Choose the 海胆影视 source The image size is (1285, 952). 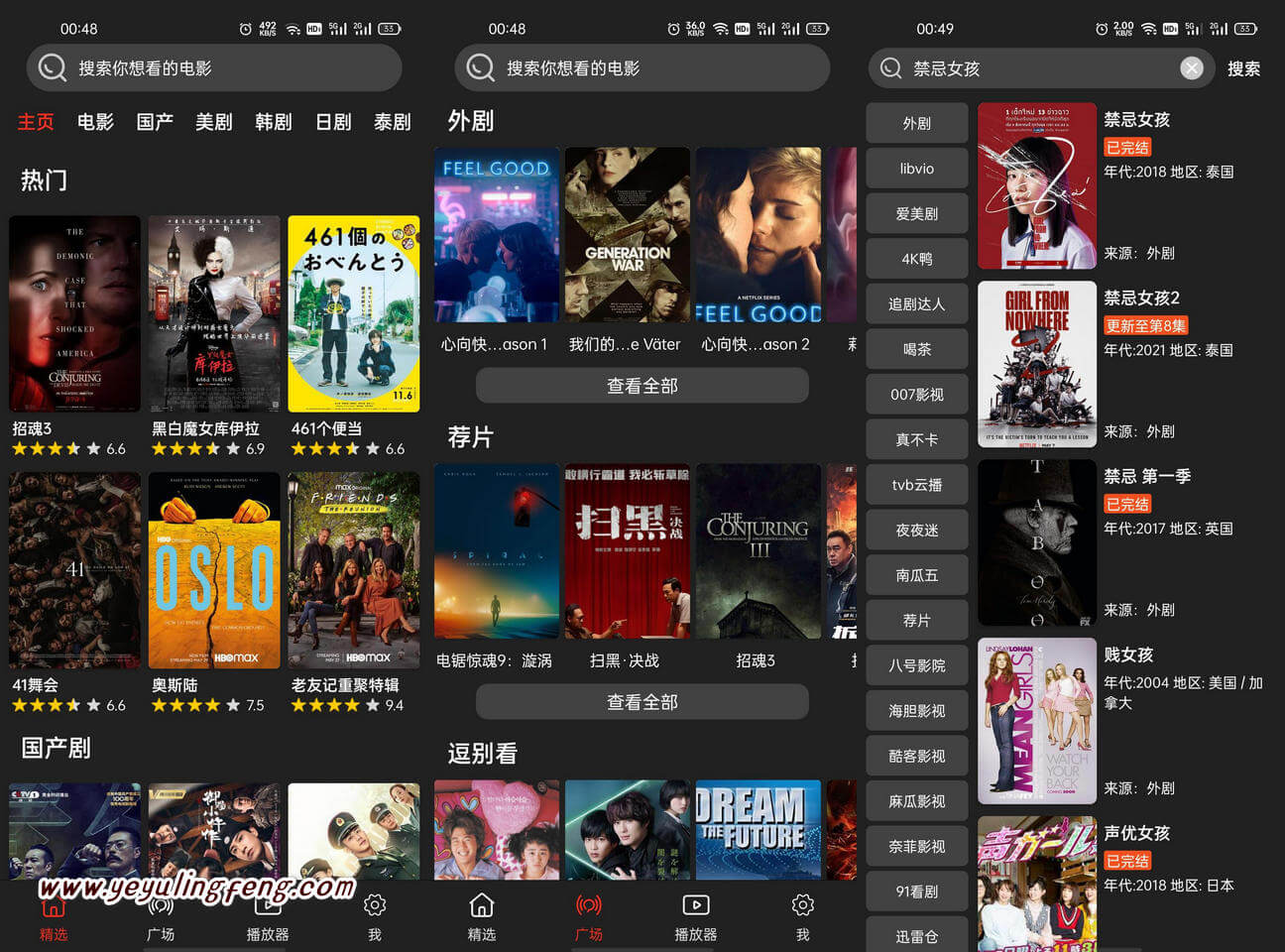tap(917, 711)
